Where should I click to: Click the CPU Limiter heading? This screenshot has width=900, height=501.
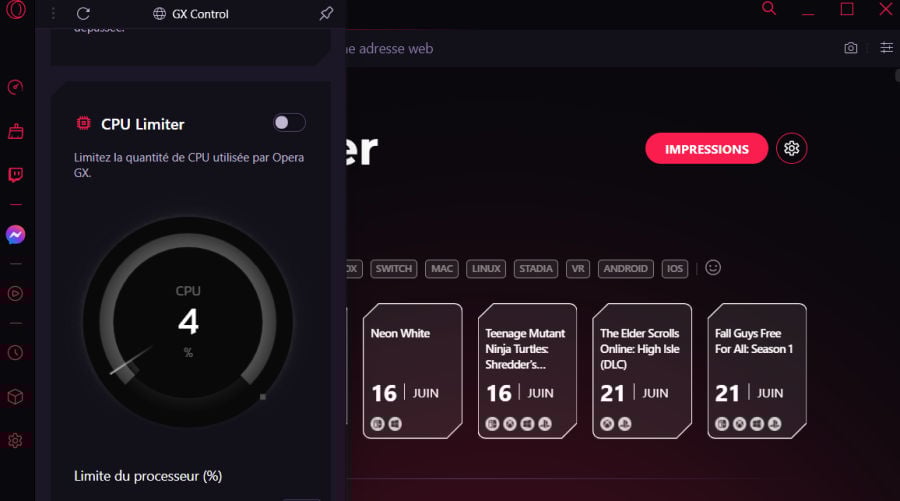(x=142, y=124)
